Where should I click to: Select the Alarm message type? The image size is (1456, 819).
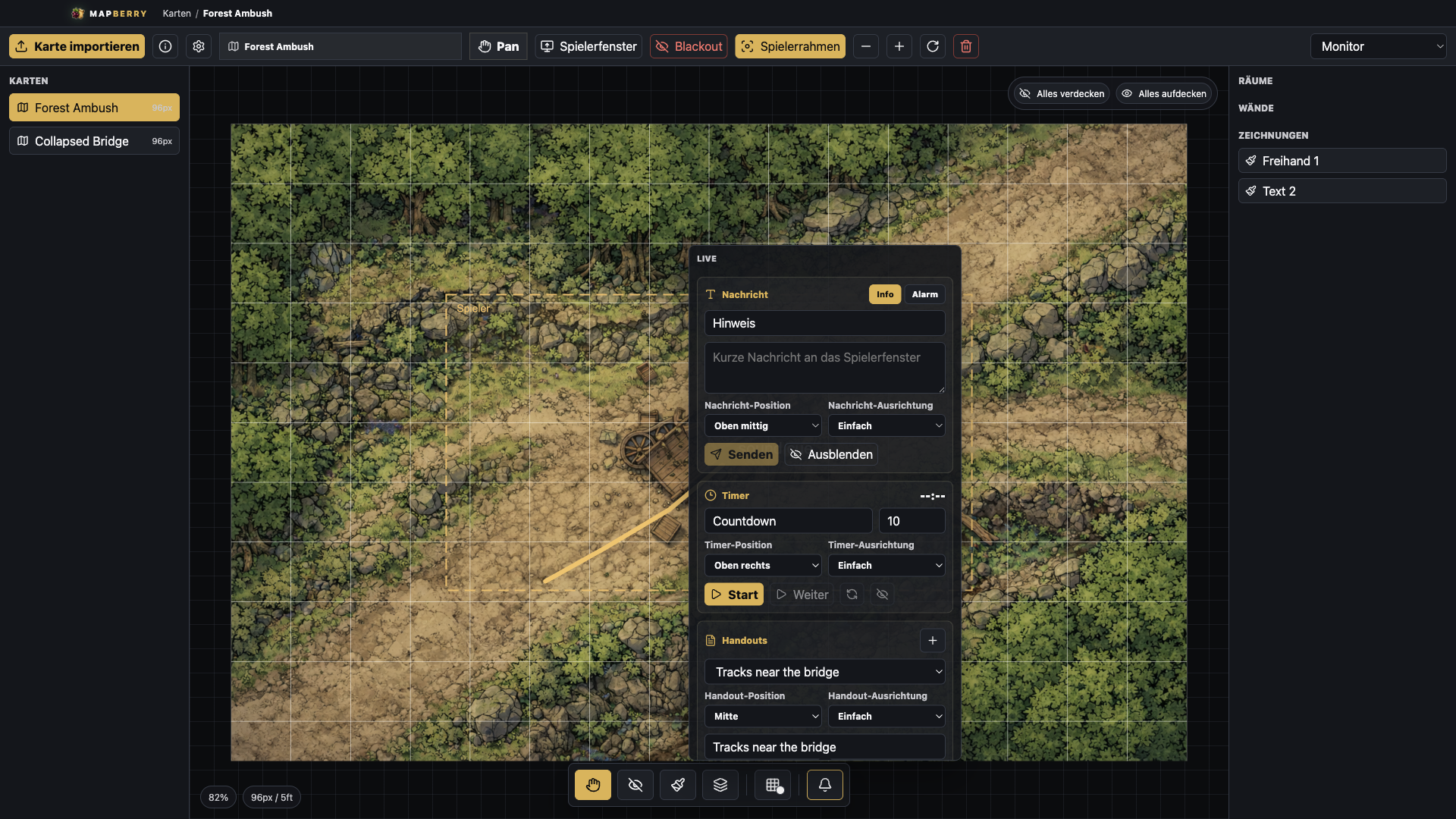pos(924,294)
